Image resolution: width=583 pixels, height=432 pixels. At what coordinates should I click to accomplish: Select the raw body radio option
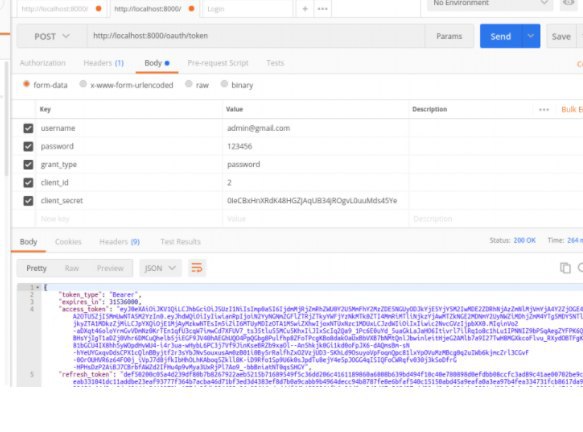point(189,84)
